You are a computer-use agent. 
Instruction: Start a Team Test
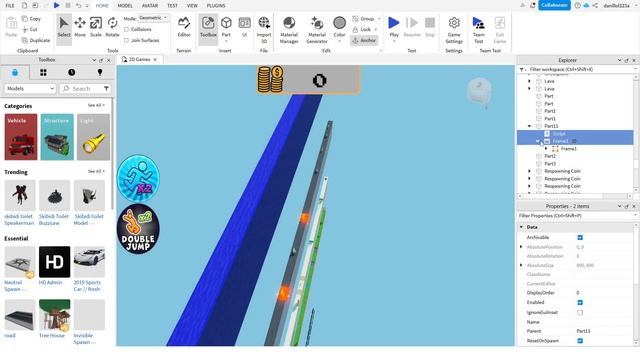click(x=478, y=30)
